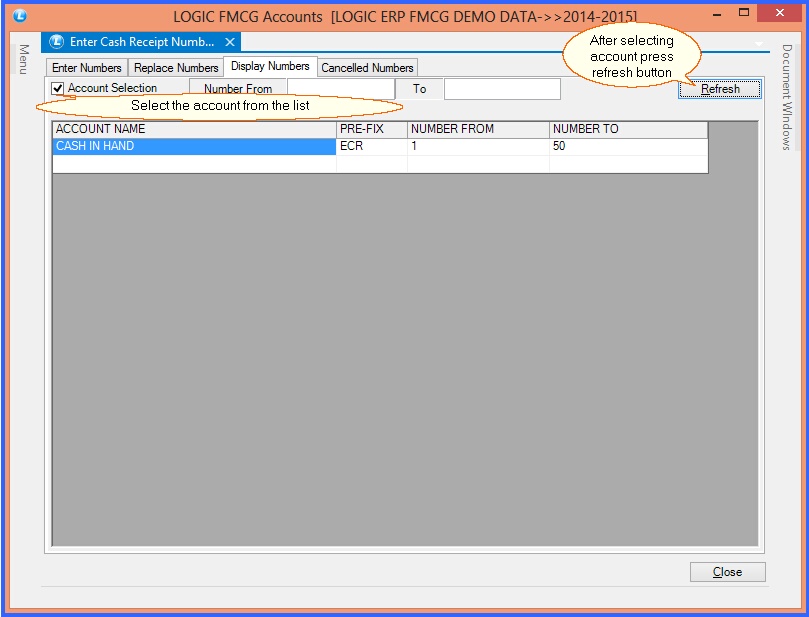Click the Close button at bottom
This screenshot has width=809, height=617.
727,572
